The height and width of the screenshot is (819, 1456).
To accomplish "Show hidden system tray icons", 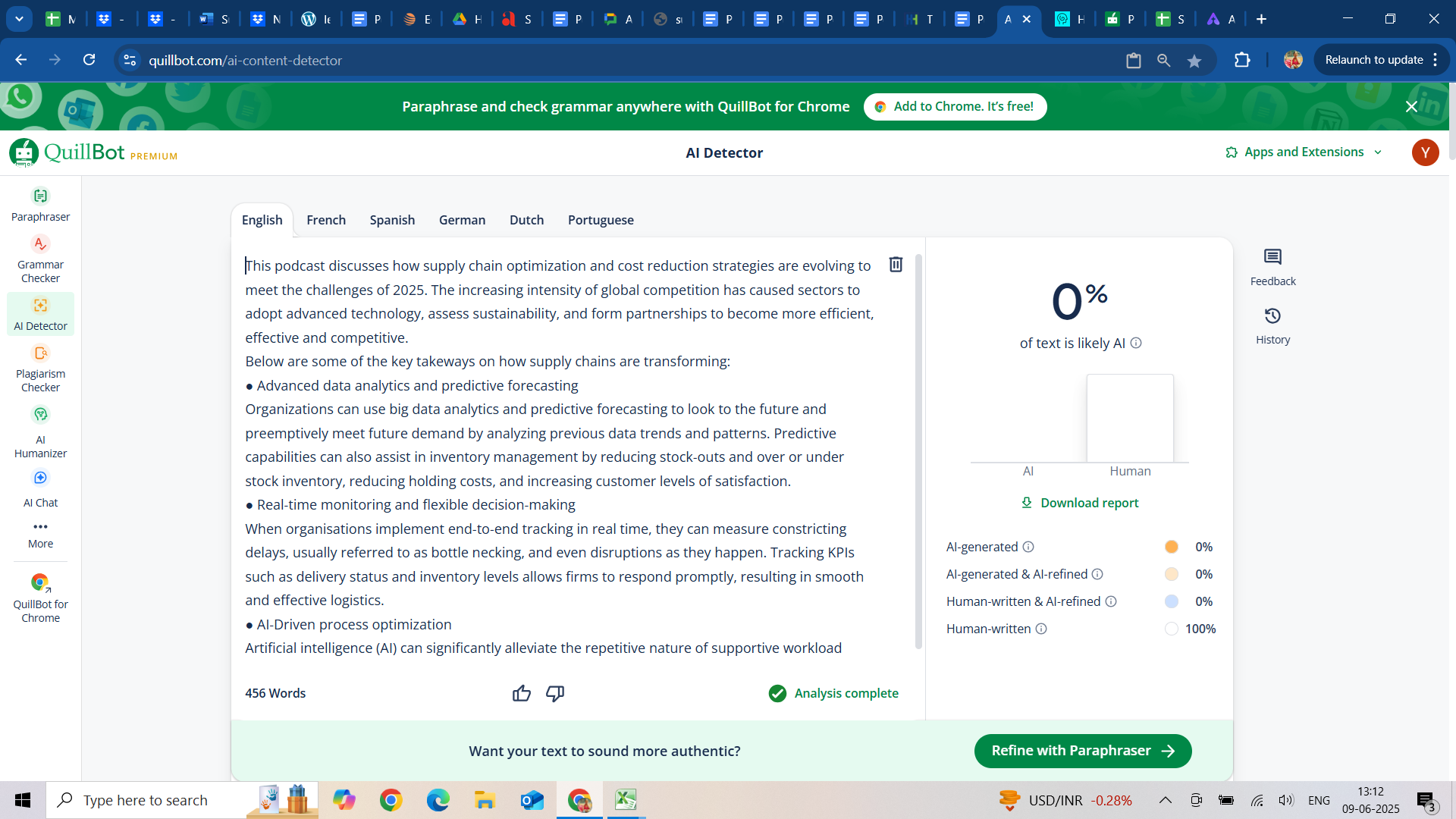I will point(1166,800).
